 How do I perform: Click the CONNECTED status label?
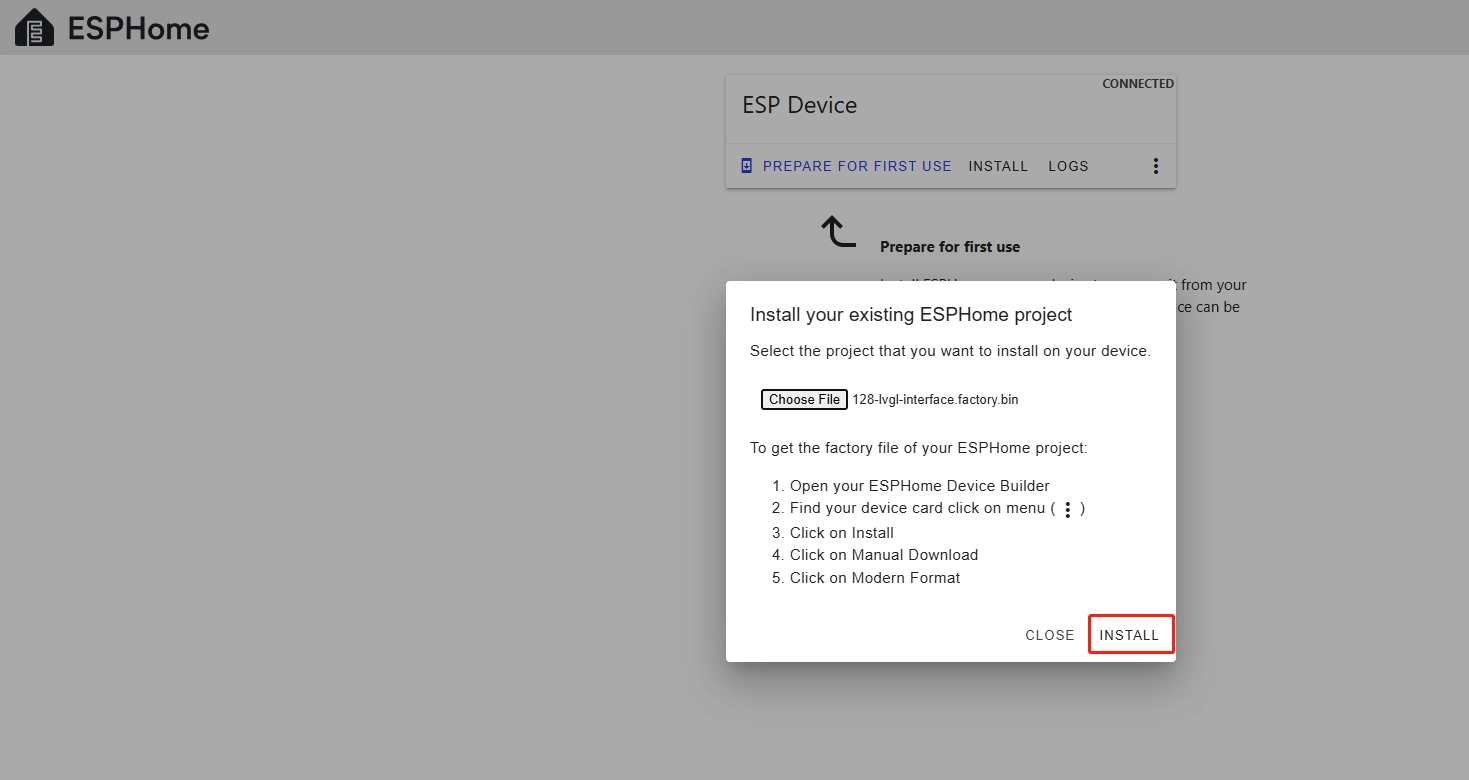(x=1137, y=84)
